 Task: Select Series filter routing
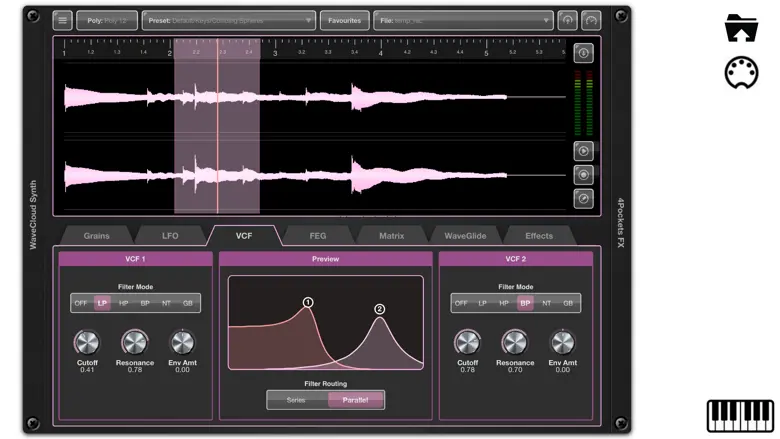pos(296,400)
